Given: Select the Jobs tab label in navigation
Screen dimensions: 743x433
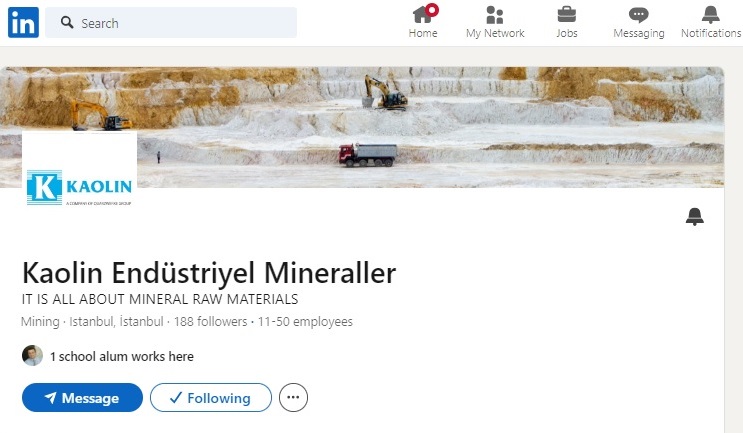Looking at the screenshot, I should pos(567,33).
